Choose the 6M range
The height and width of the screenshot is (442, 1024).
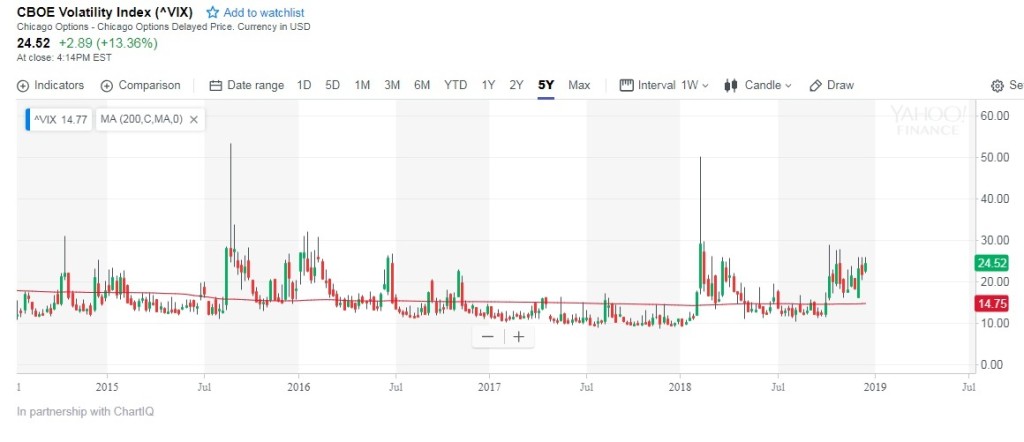[x=422, y=85]
